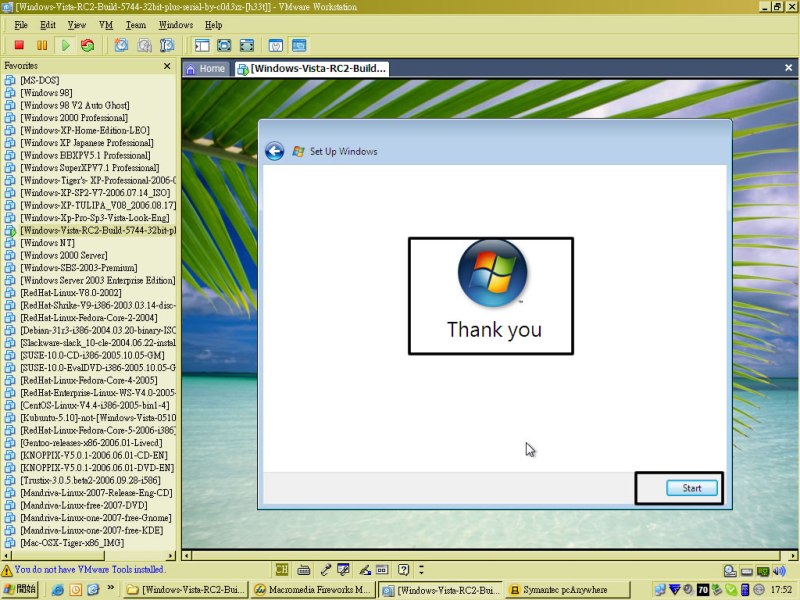800x600 pixels.
Task: Select [Mandriva-Linux-free-2007-DVD] in Favorites
Action: click(x=84, y=505)
